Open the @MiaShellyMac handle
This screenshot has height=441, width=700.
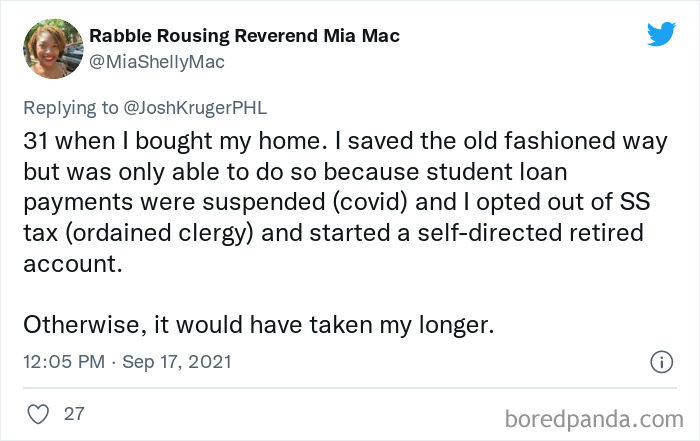157,62
